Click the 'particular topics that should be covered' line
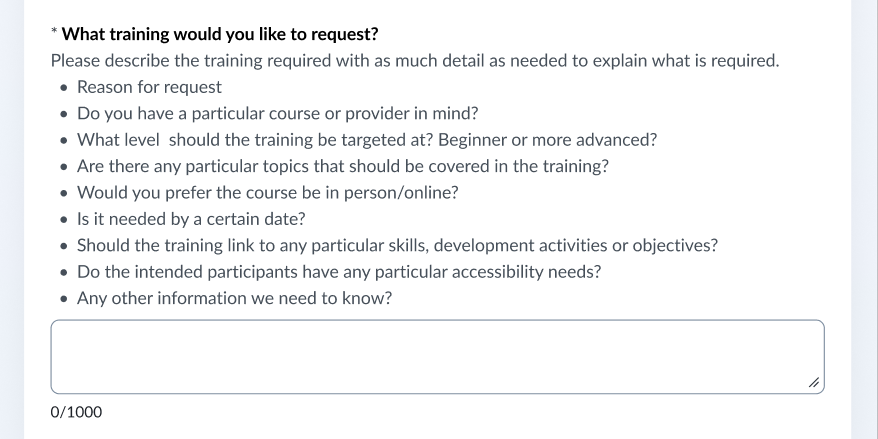Screen dimensions: 878x439 pos(342,166)
